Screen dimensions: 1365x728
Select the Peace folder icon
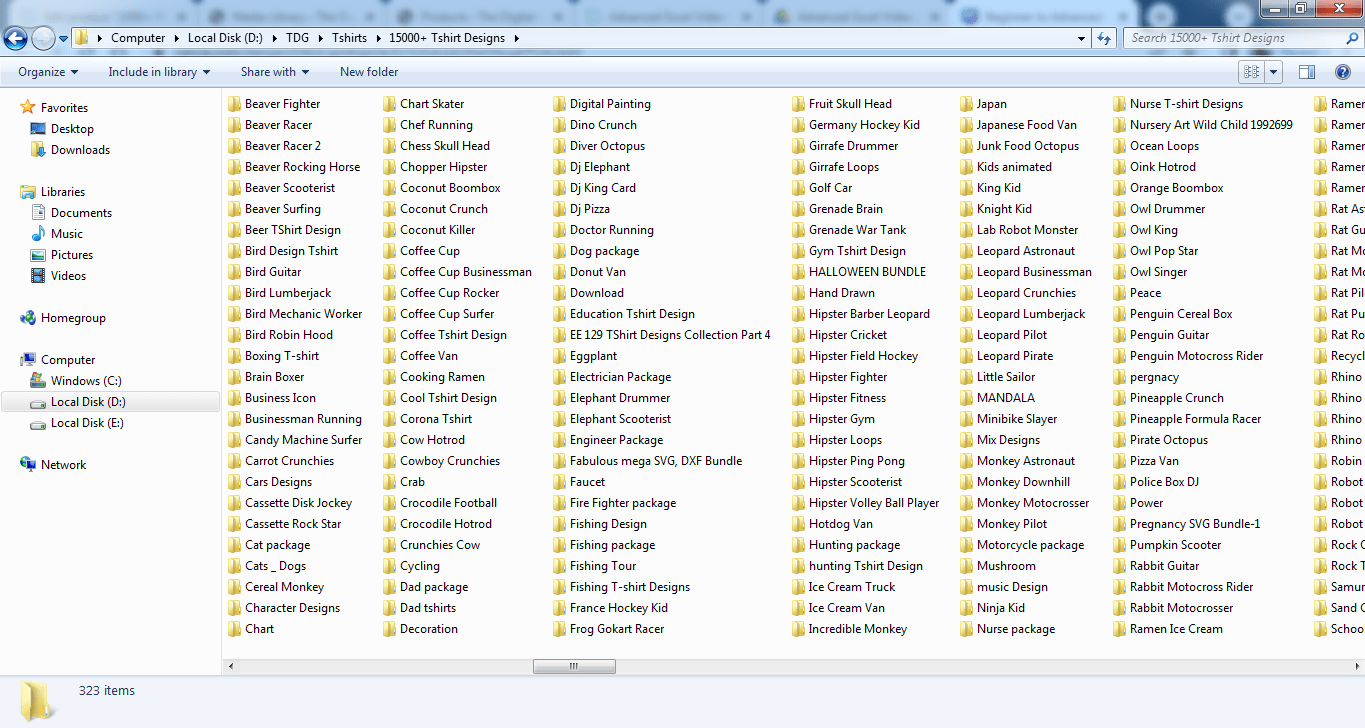1120,293
